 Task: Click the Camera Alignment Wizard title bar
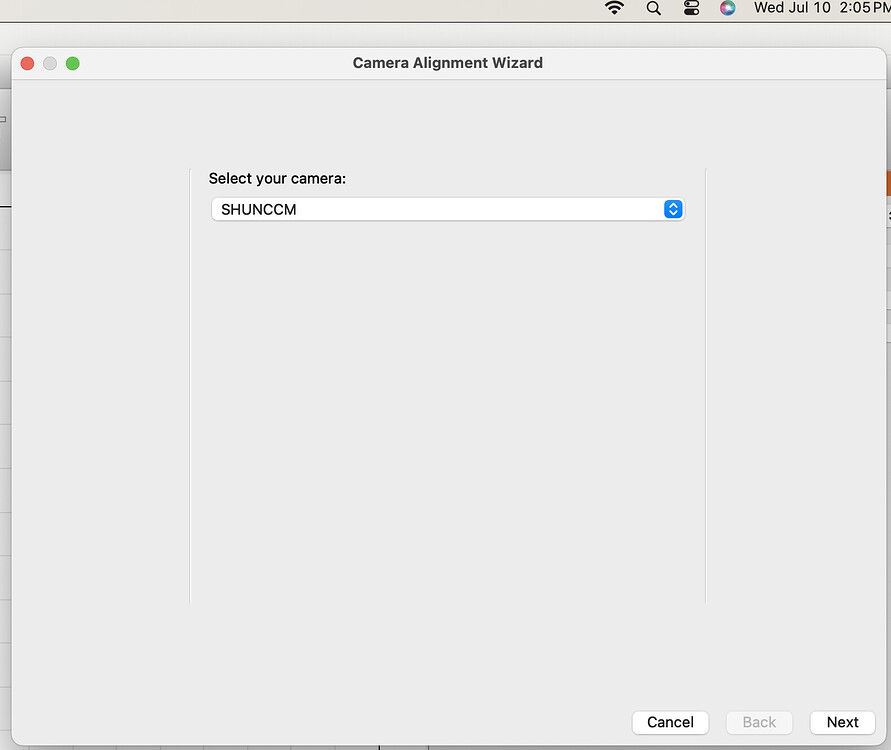[x=446, y=62]
